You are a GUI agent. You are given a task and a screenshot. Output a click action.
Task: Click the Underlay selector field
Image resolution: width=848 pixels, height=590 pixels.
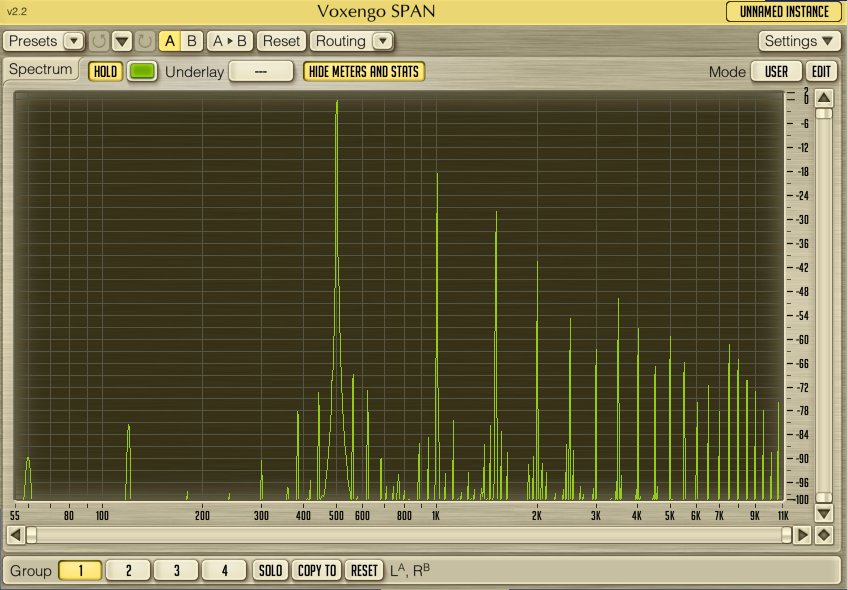point(261,72)
